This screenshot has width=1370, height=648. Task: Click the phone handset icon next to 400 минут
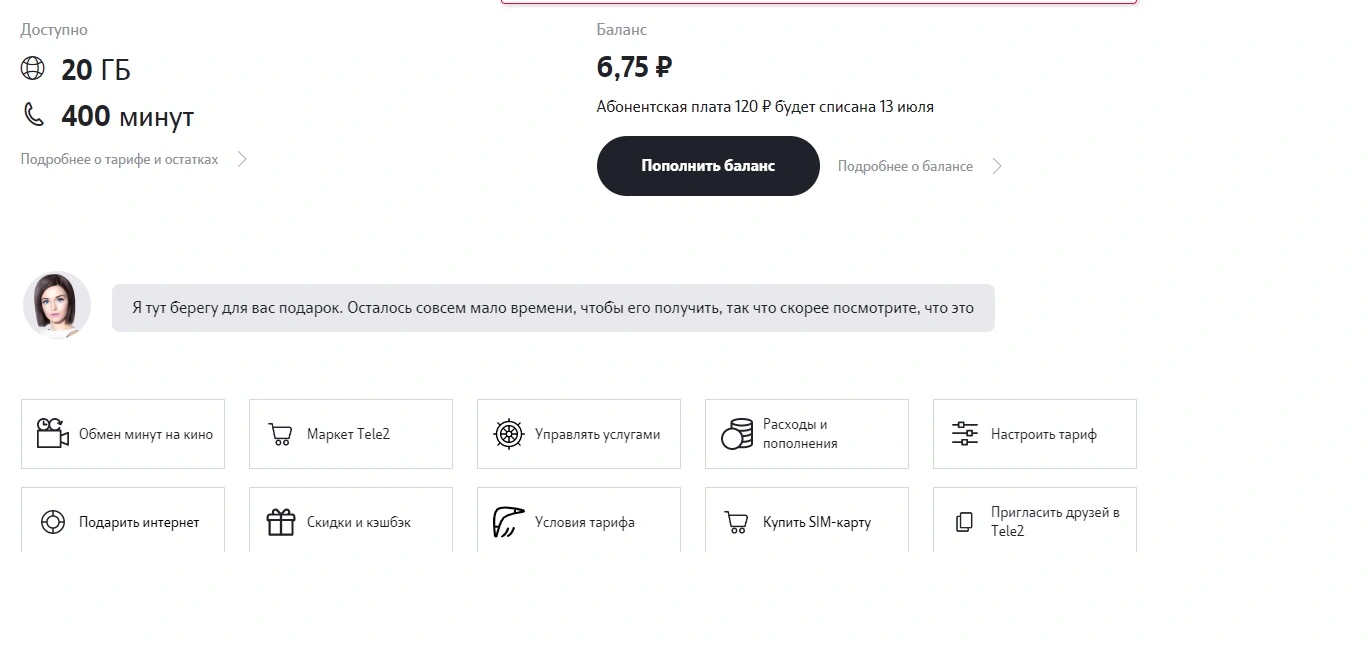point(34,115)
